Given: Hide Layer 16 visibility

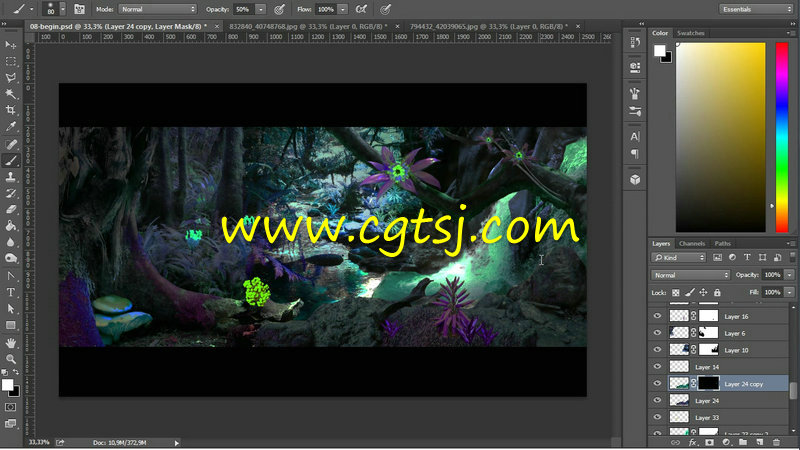Looking at the screenshot, I should pyautogui.click(x=657, y=316).
